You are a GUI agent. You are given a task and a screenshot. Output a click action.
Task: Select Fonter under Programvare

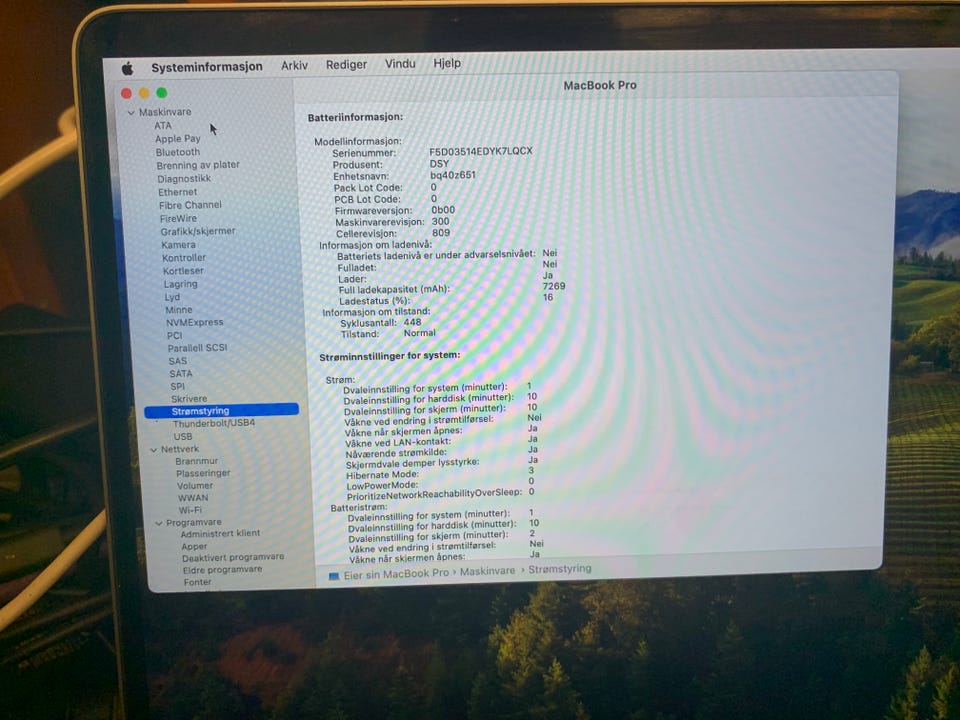click(197, 582)
